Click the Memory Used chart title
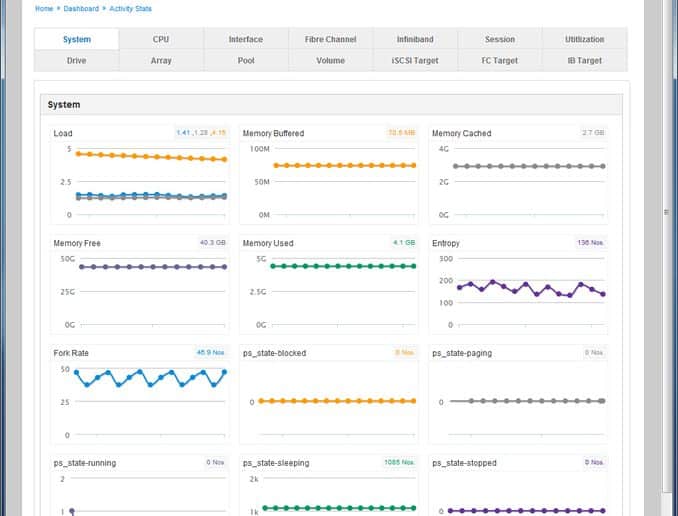This screenshot has height=516, width=678. [x=268, y=243]
